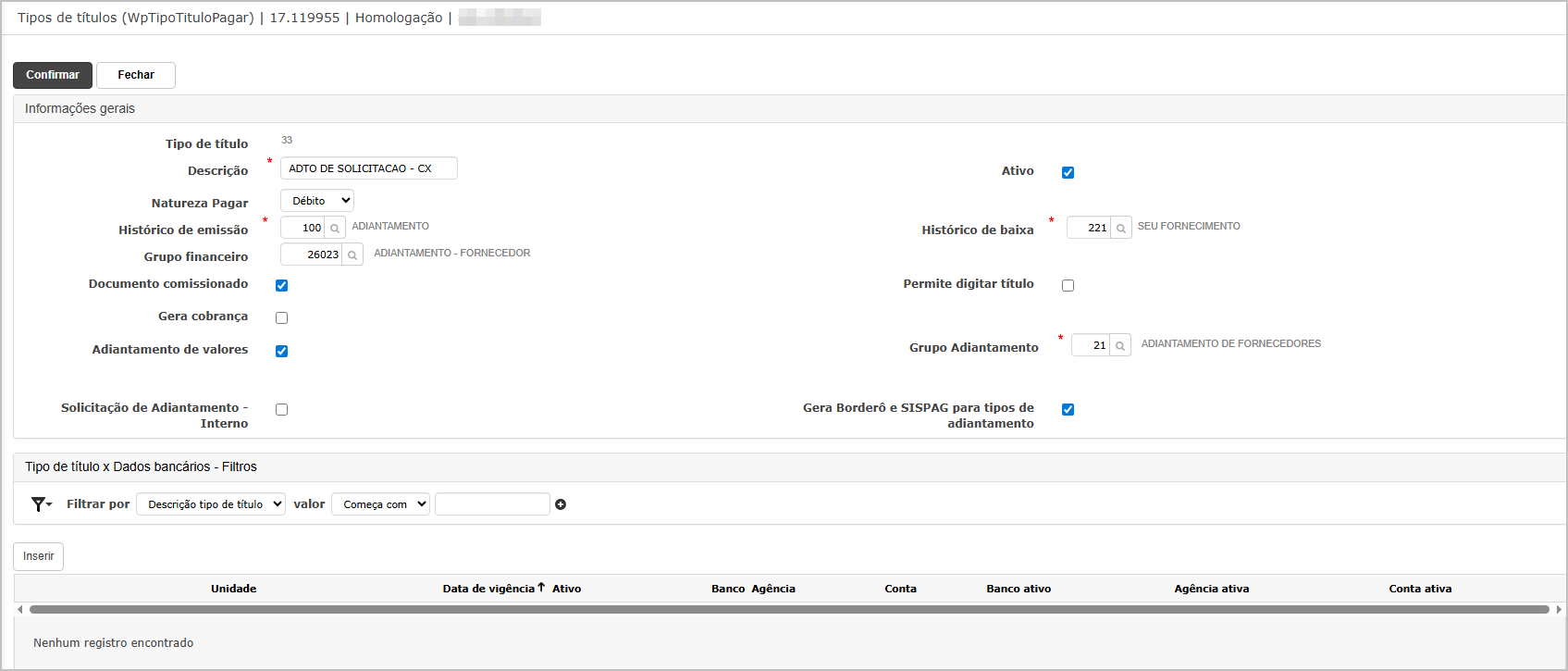Open the Grupo financeiro lookup magnifier
1568x671 pixels.
click(352, 255)
